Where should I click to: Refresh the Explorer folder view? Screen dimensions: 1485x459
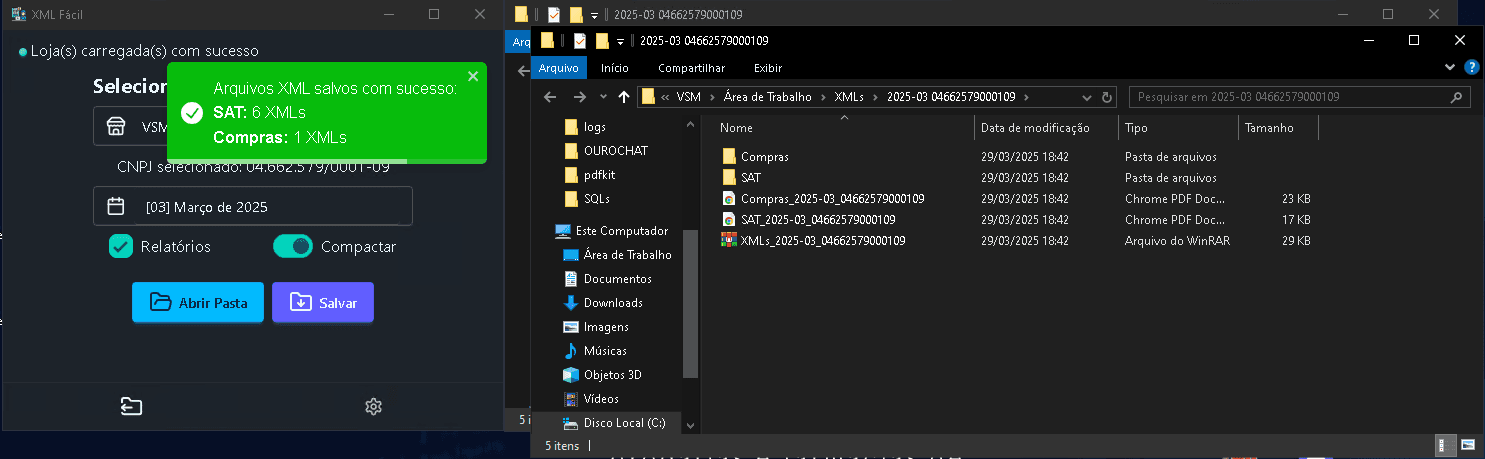click(x=1106, y=97)
